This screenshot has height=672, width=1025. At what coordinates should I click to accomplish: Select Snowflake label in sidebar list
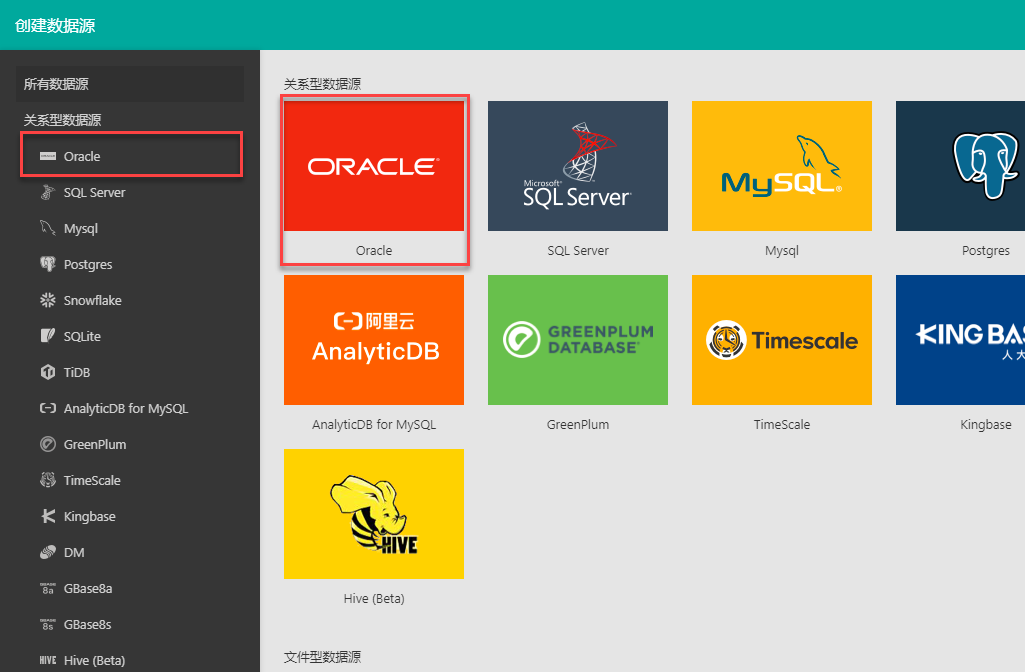pyautogui.click(x=92, y=300)
